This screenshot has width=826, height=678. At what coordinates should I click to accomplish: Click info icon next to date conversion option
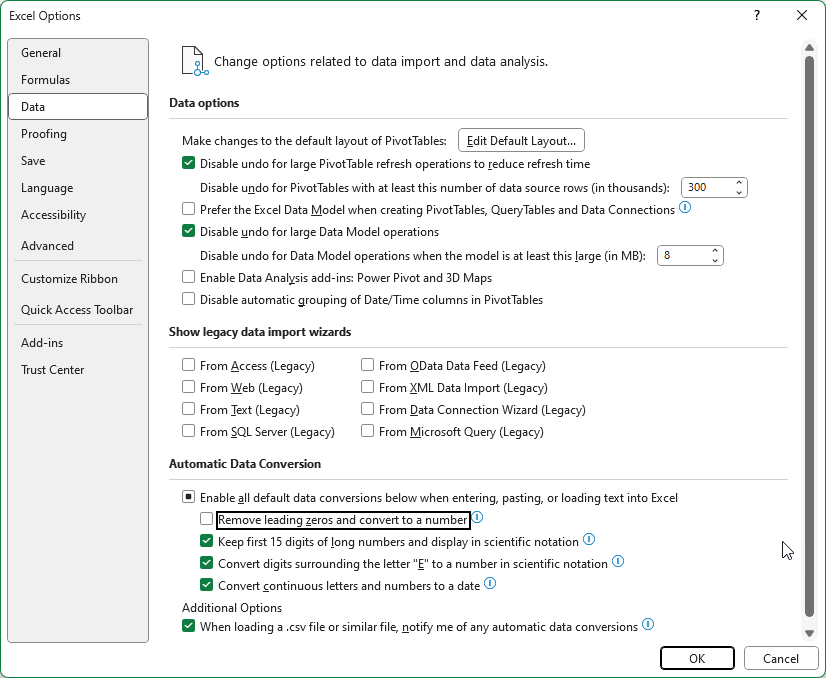490,584
